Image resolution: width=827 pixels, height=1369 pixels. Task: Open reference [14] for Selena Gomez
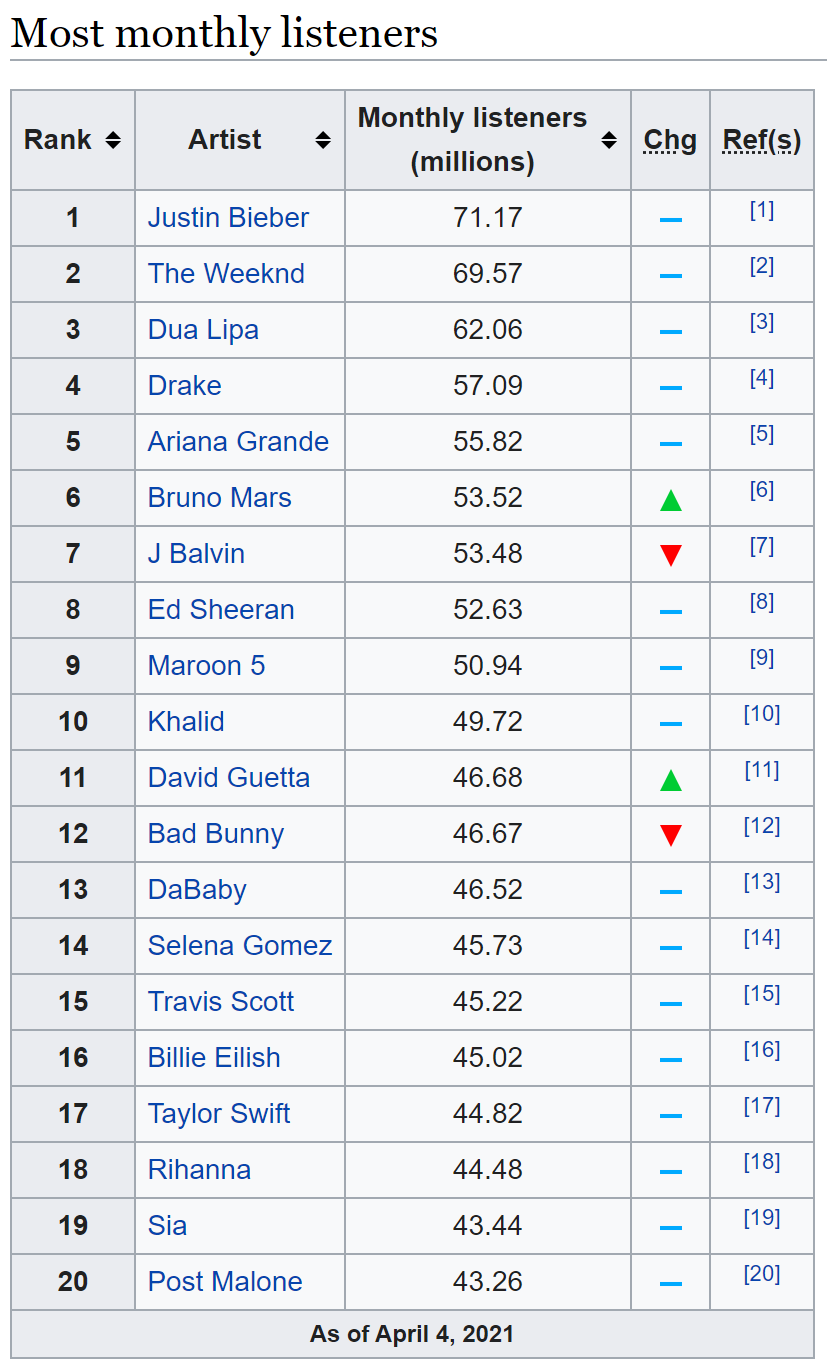(x=762, y=938)
